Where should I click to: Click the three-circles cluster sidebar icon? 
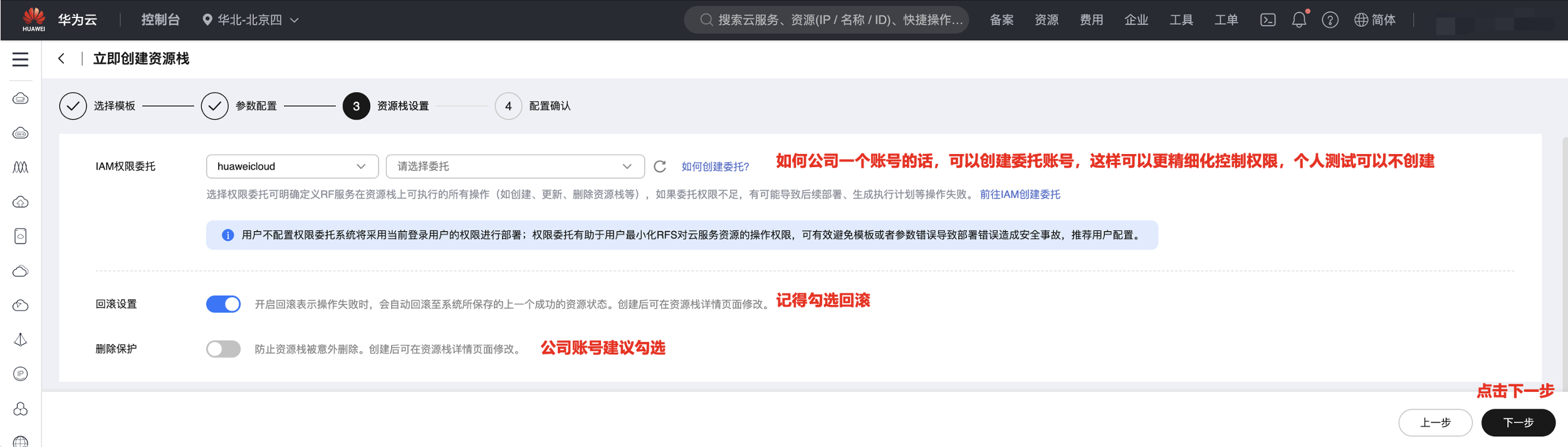point(21,408)
